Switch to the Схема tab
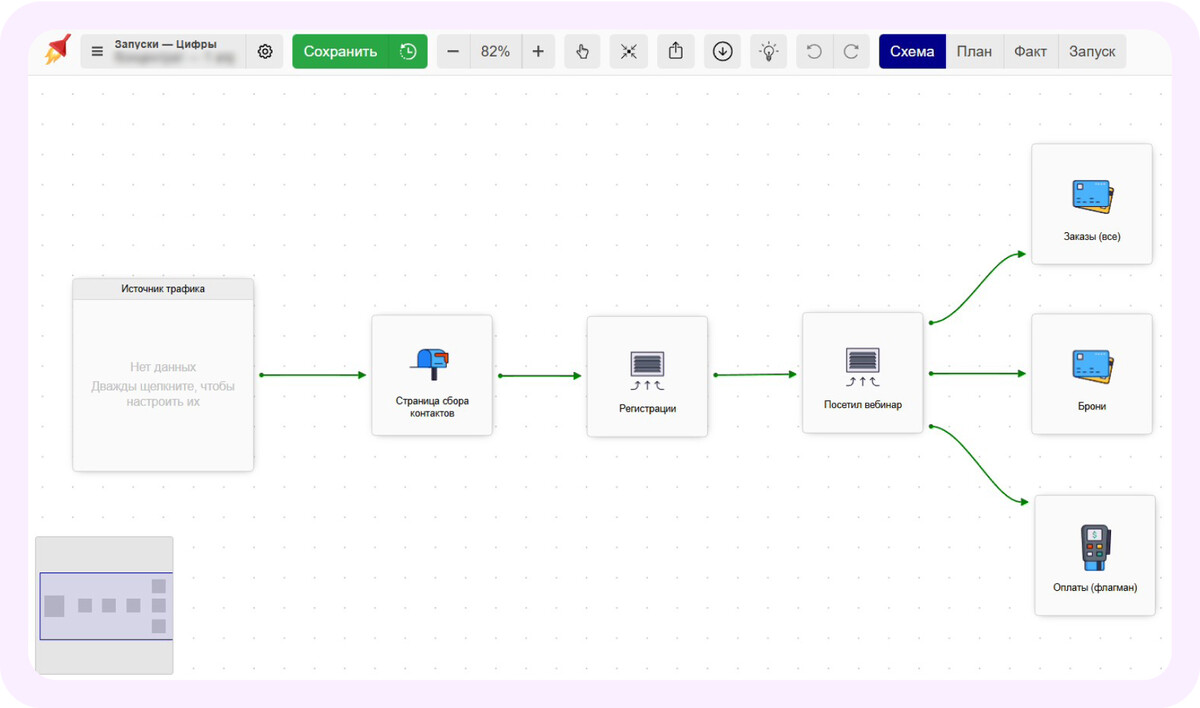 (x=912, y=52)
